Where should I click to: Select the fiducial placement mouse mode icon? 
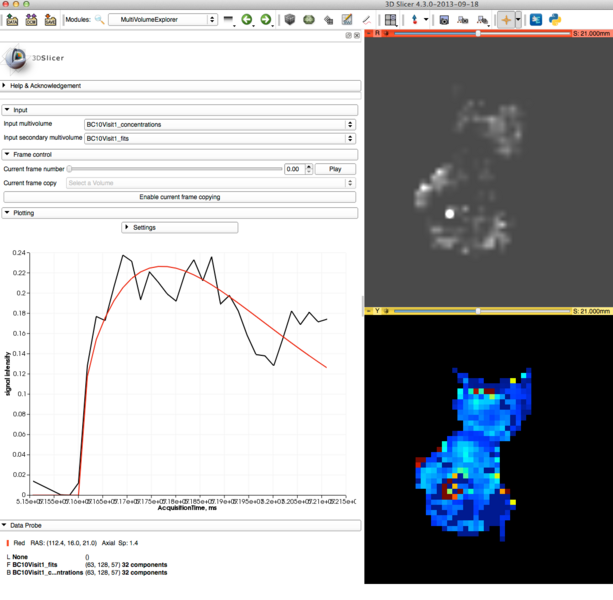point(415,20)
